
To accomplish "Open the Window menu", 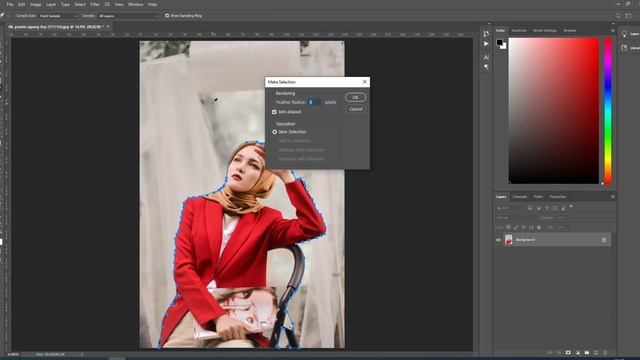I will 136,4.
